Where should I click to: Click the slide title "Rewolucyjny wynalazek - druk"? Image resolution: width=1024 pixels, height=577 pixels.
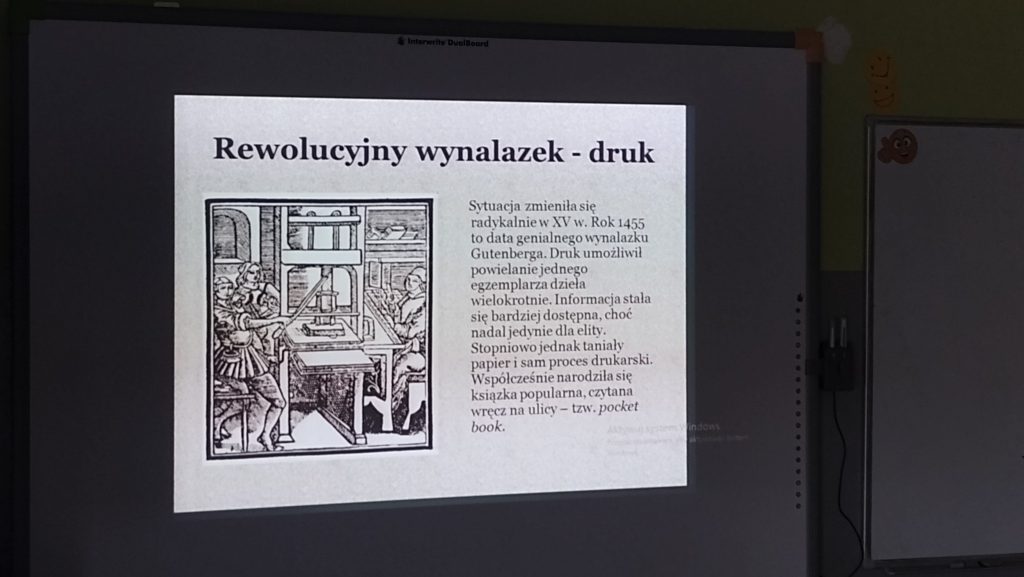(433, 150)
